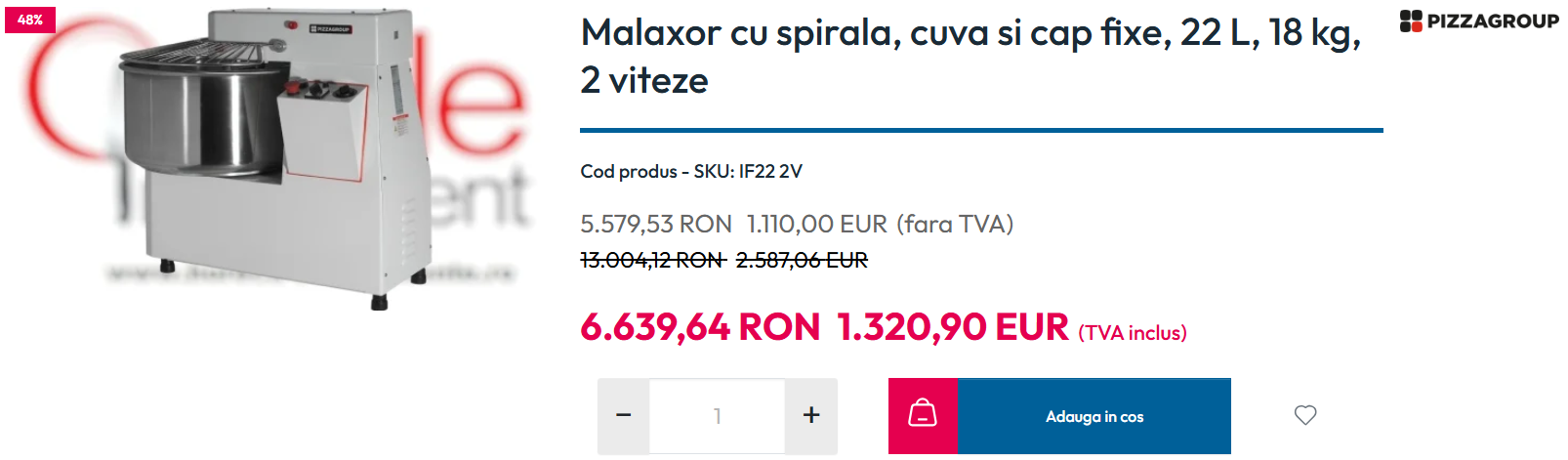Increase quantity with the plus button
1568x460 pixels.
pos(811,416)
